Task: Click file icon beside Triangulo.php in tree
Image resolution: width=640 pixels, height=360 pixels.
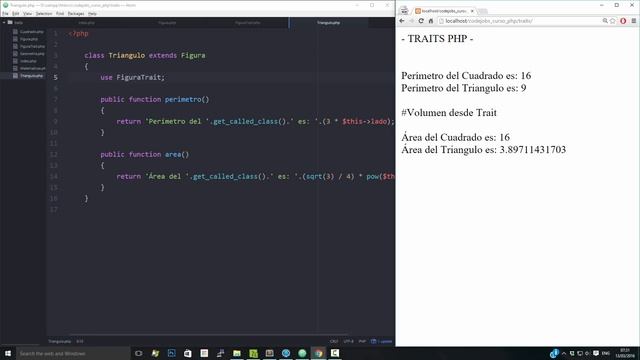Action: point(15,76)
